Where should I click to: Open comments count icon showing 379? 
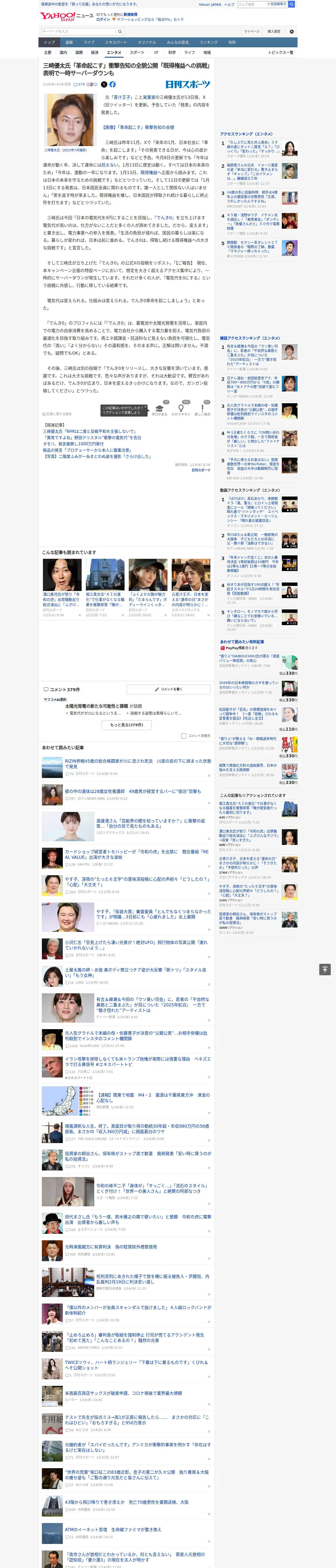pos(80,85)
